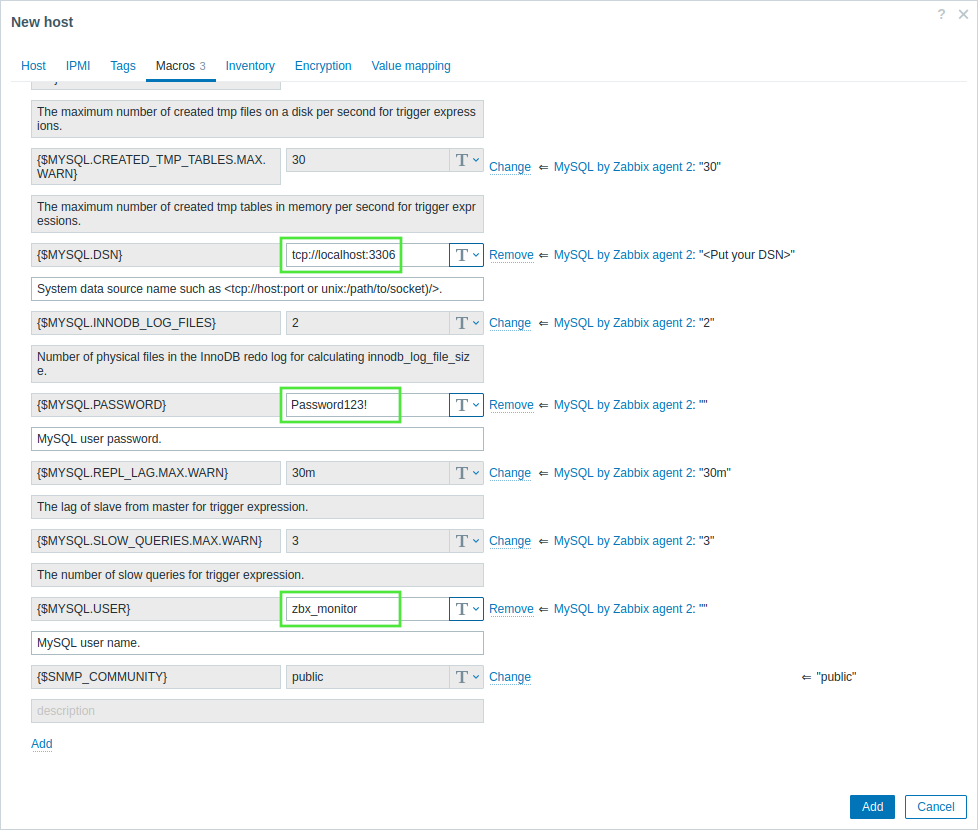
Task: Click the REPL_LAG value '30m' field
Action: pyautogui.click(x=367, y=473)
